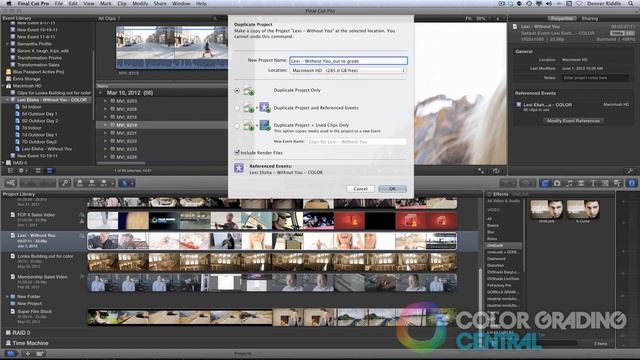This screenshot has height=360, width=640.
Task: Select the blue Select tool arrow
Action: pyautogui.click(x=124, y=183)
